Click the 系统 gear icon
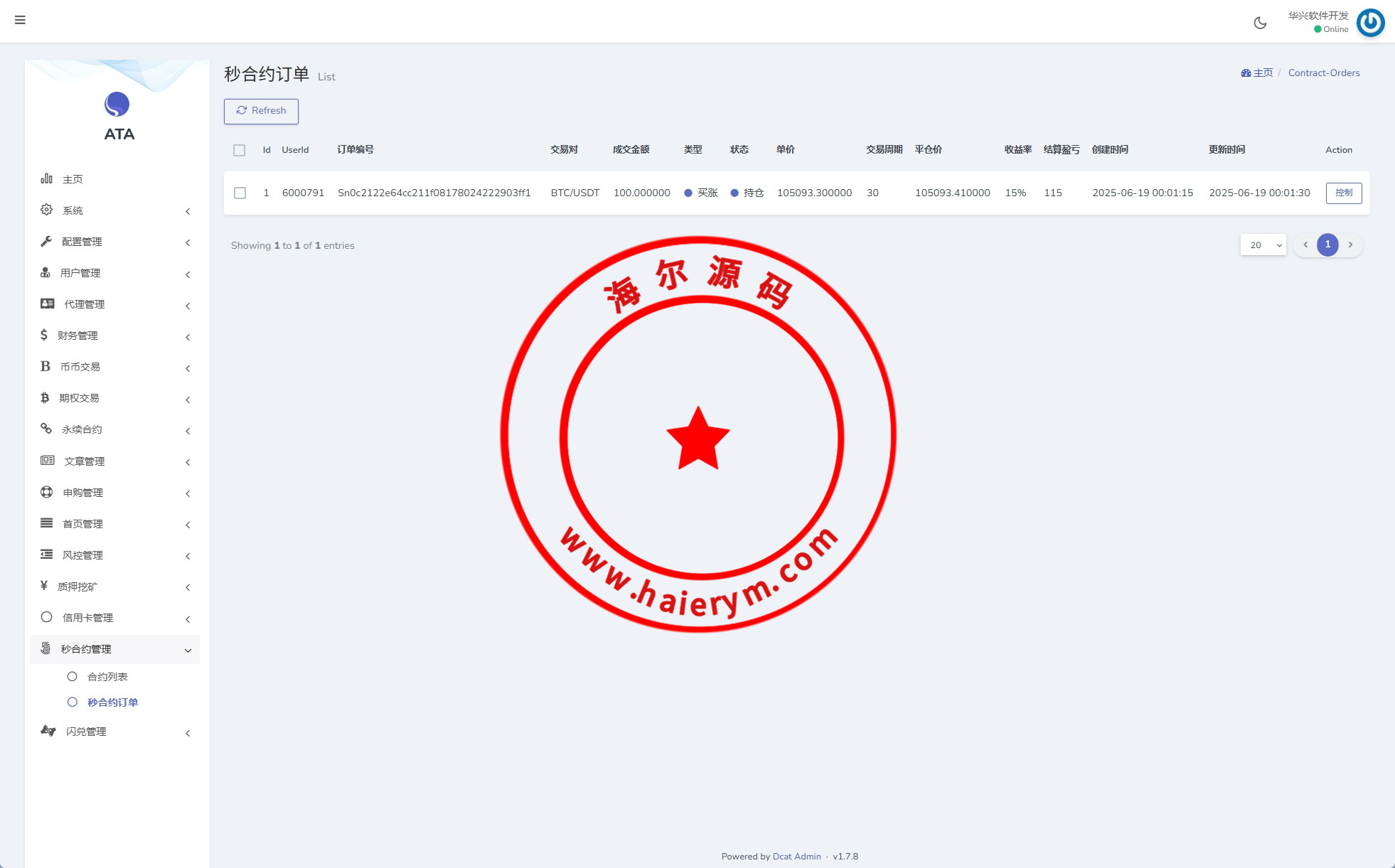1395x868 pixels. [46, 210]
